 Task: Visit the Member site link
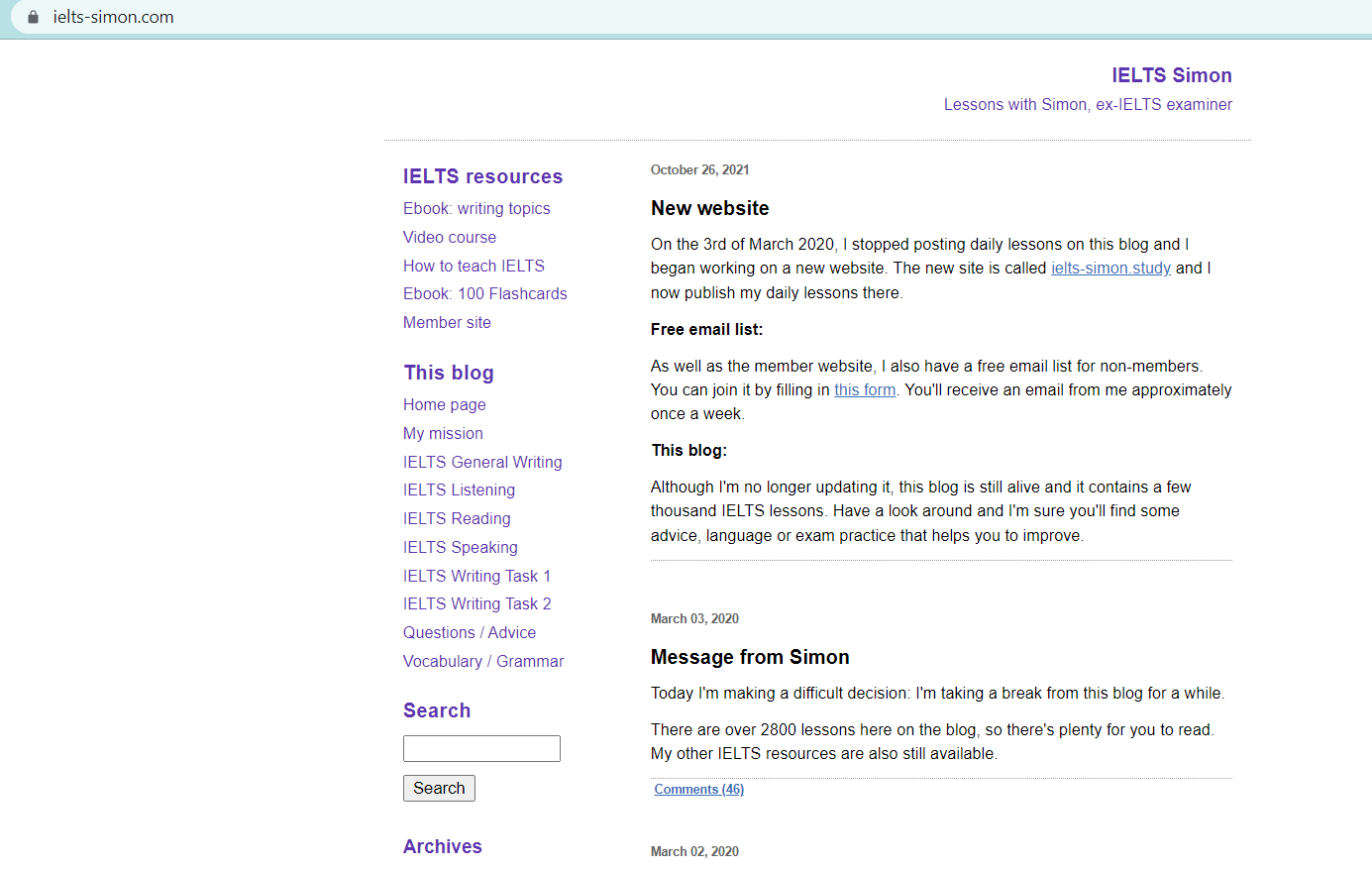click(x=447, y=322)
